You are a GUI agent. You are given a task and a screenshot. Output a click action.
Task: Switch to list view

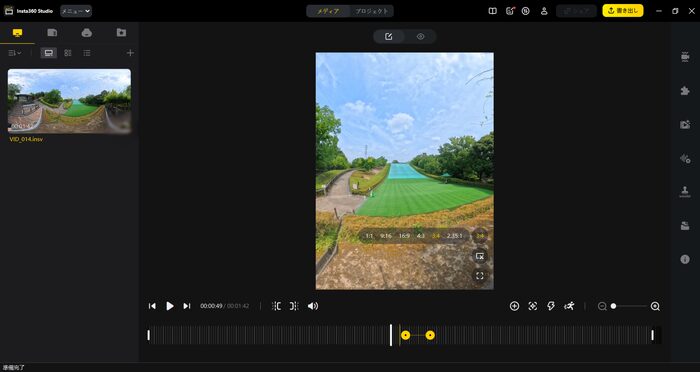point(87,53)
